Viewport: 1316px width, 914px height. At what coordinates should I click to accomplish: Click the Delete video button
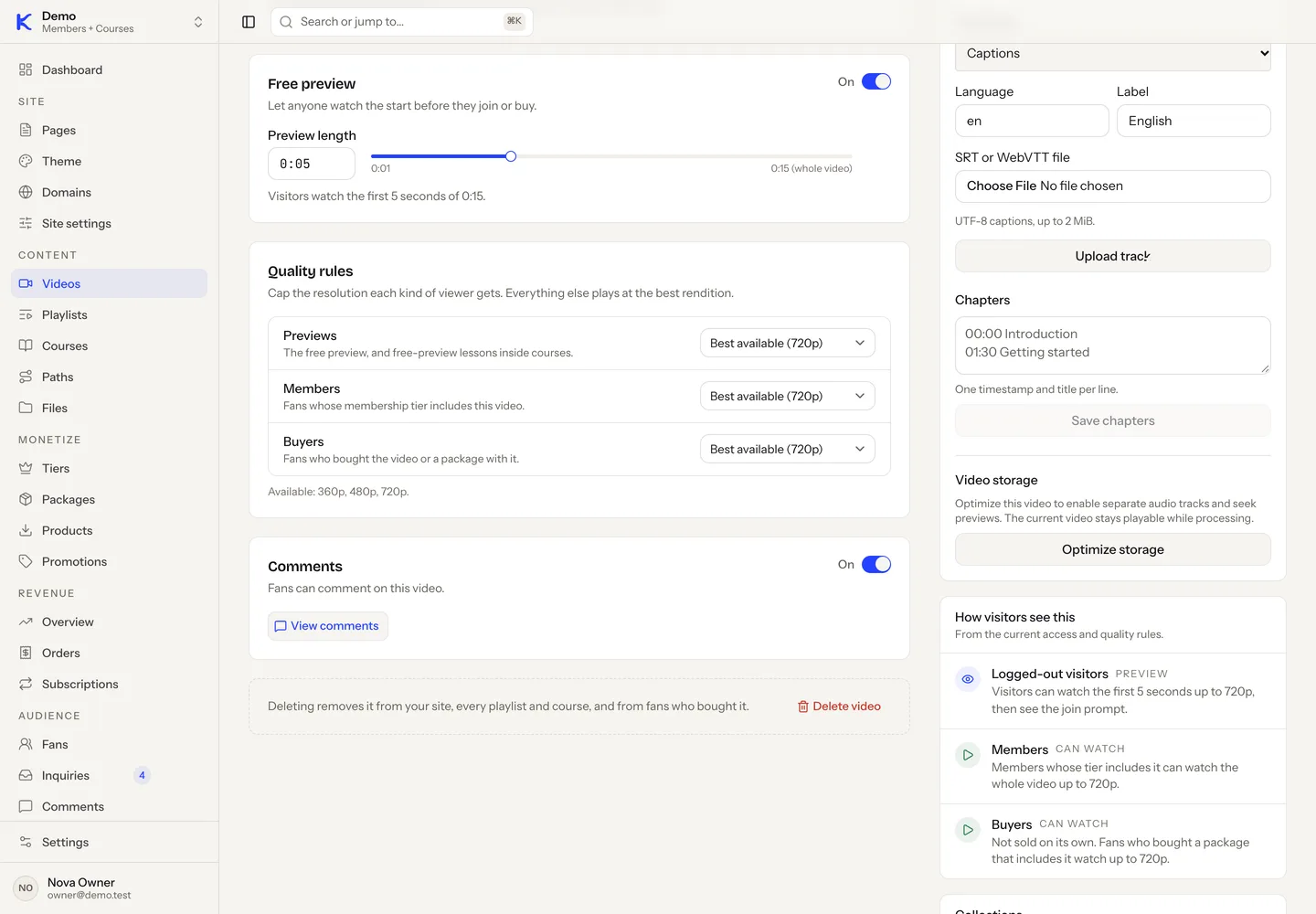[839, 707]
